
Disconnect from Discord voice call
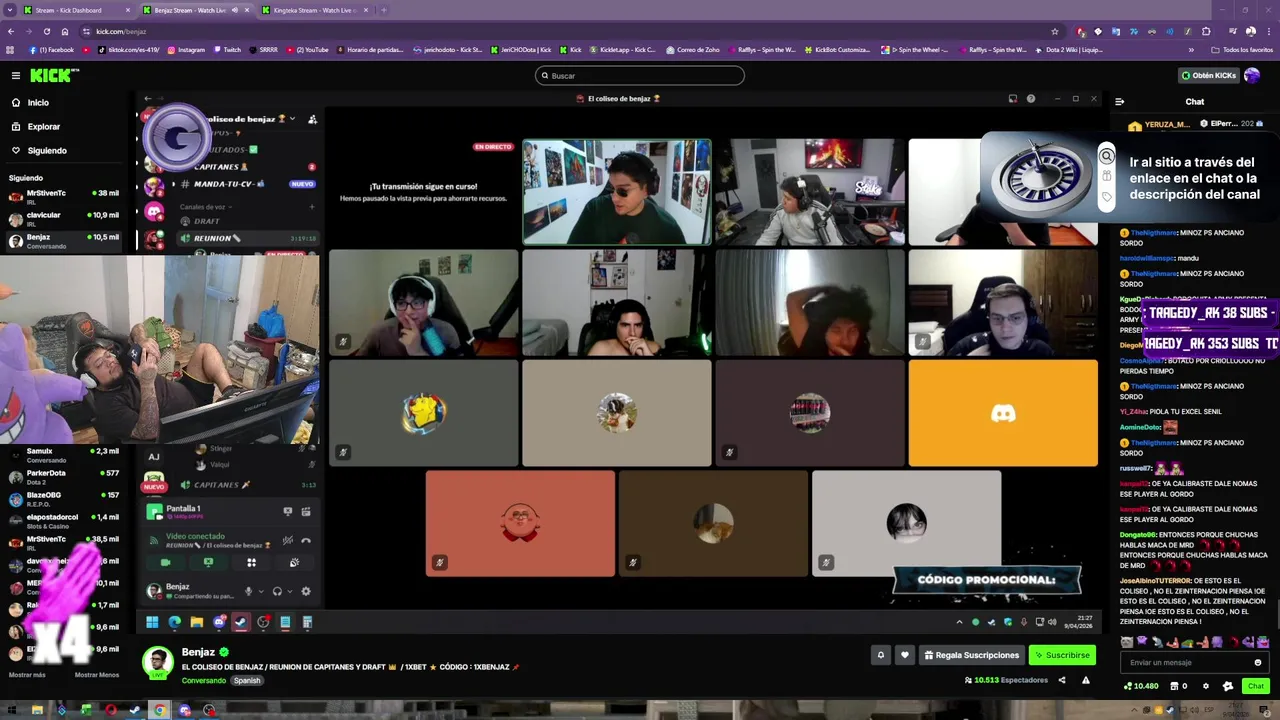[306, 541]
